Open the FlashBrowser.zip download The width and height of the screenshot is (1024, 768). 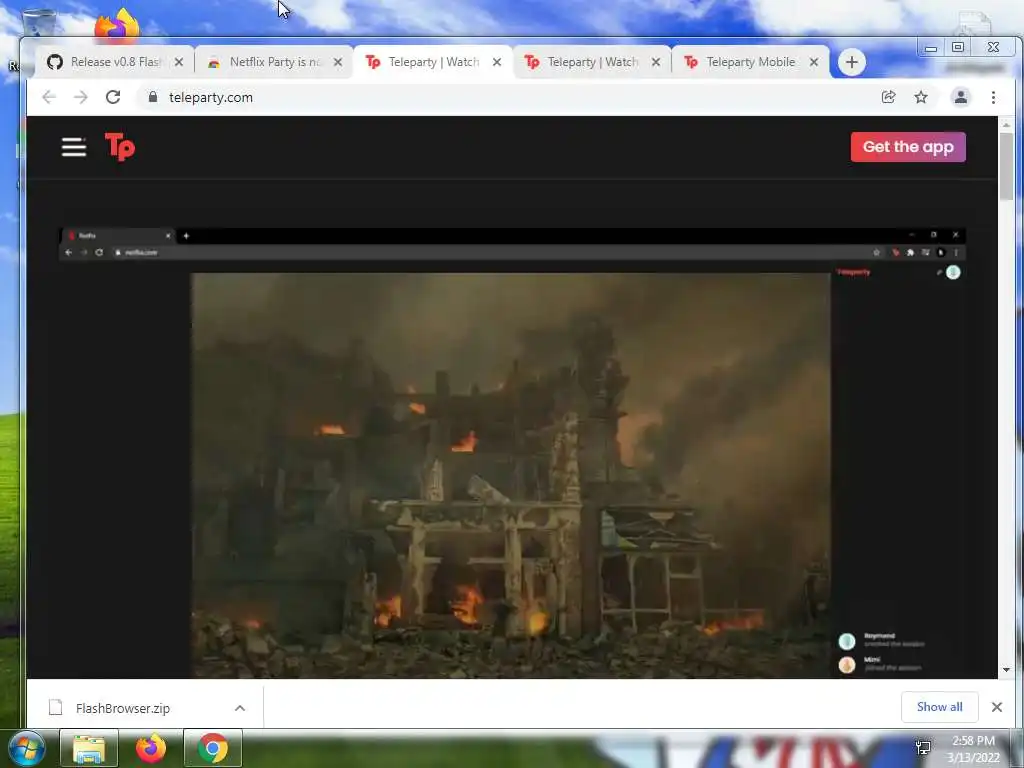click(x=122, y=708)
